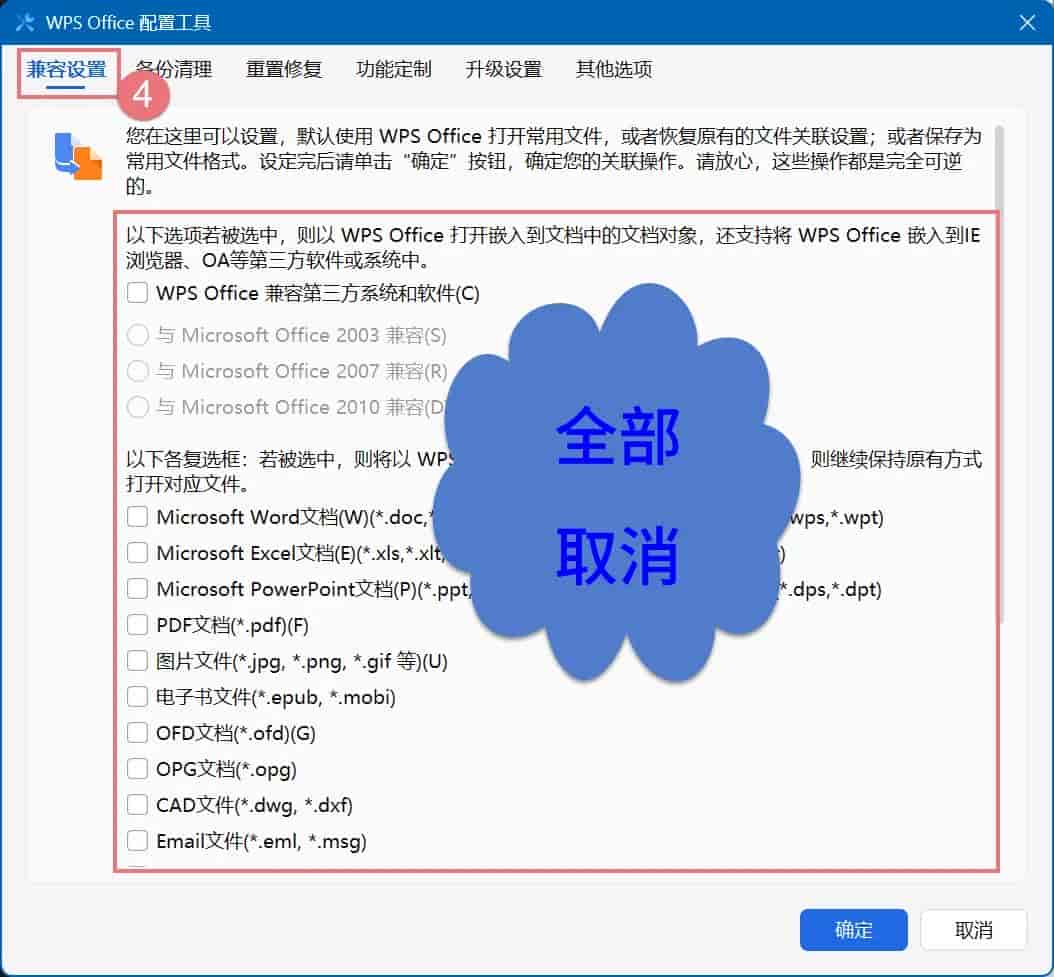Open the 其他选项 tab
The width and height of the screenshot is (1054, 977).
click(x=614, y=69)
